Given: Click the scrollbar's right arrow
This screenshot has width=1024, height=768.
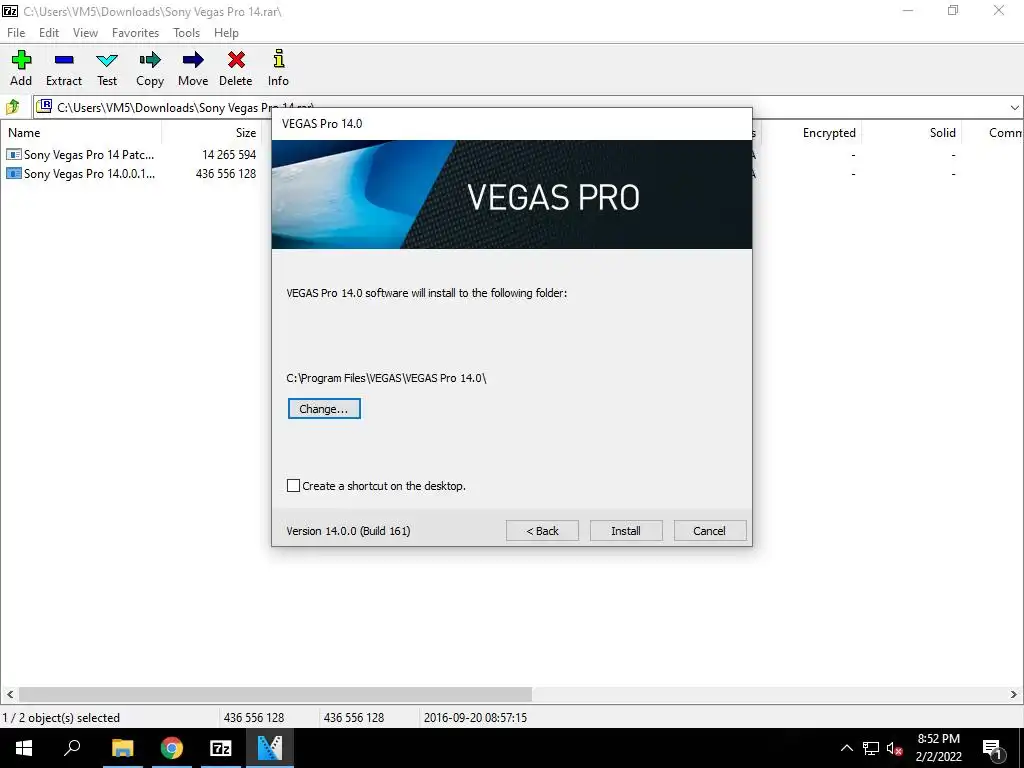Looking at the screenshot, I should click(x=1014, y=694).
